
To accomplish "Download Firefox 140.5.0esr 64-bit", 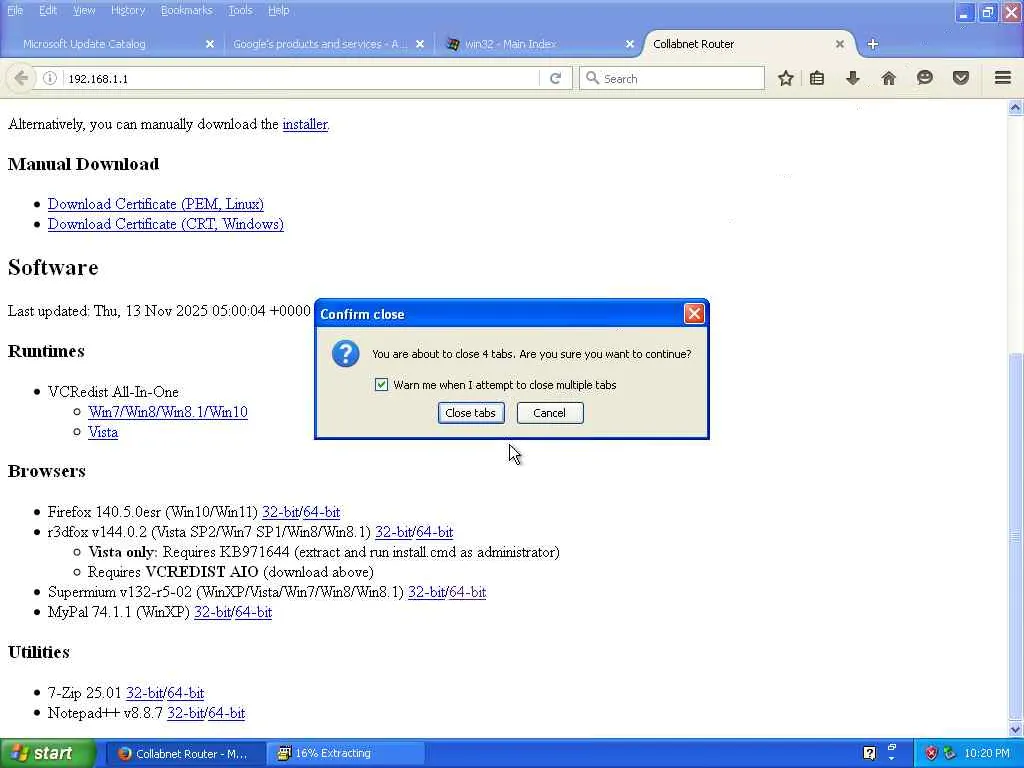I will pos(321,512).
